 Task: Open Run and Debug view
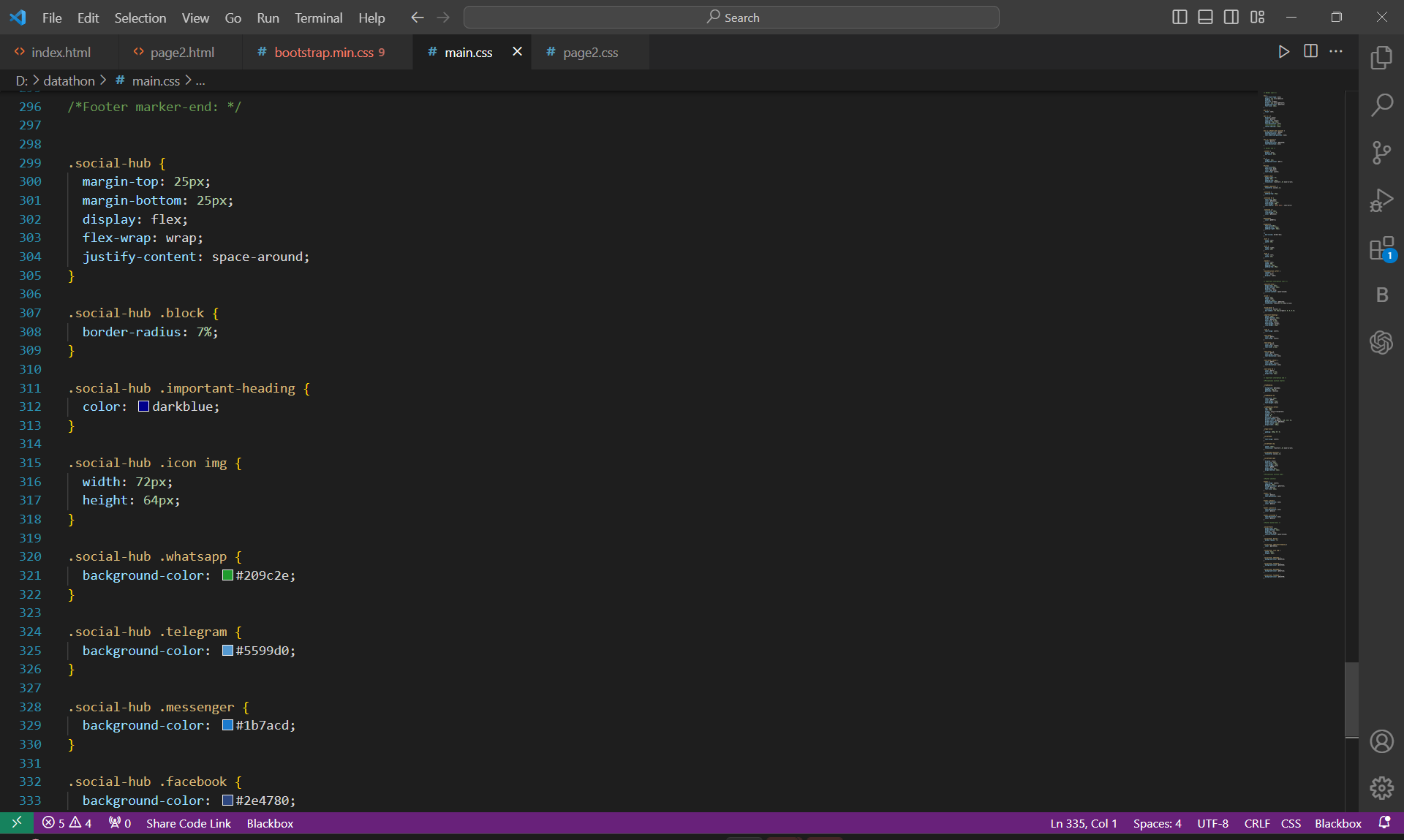tap(1381, 200)
